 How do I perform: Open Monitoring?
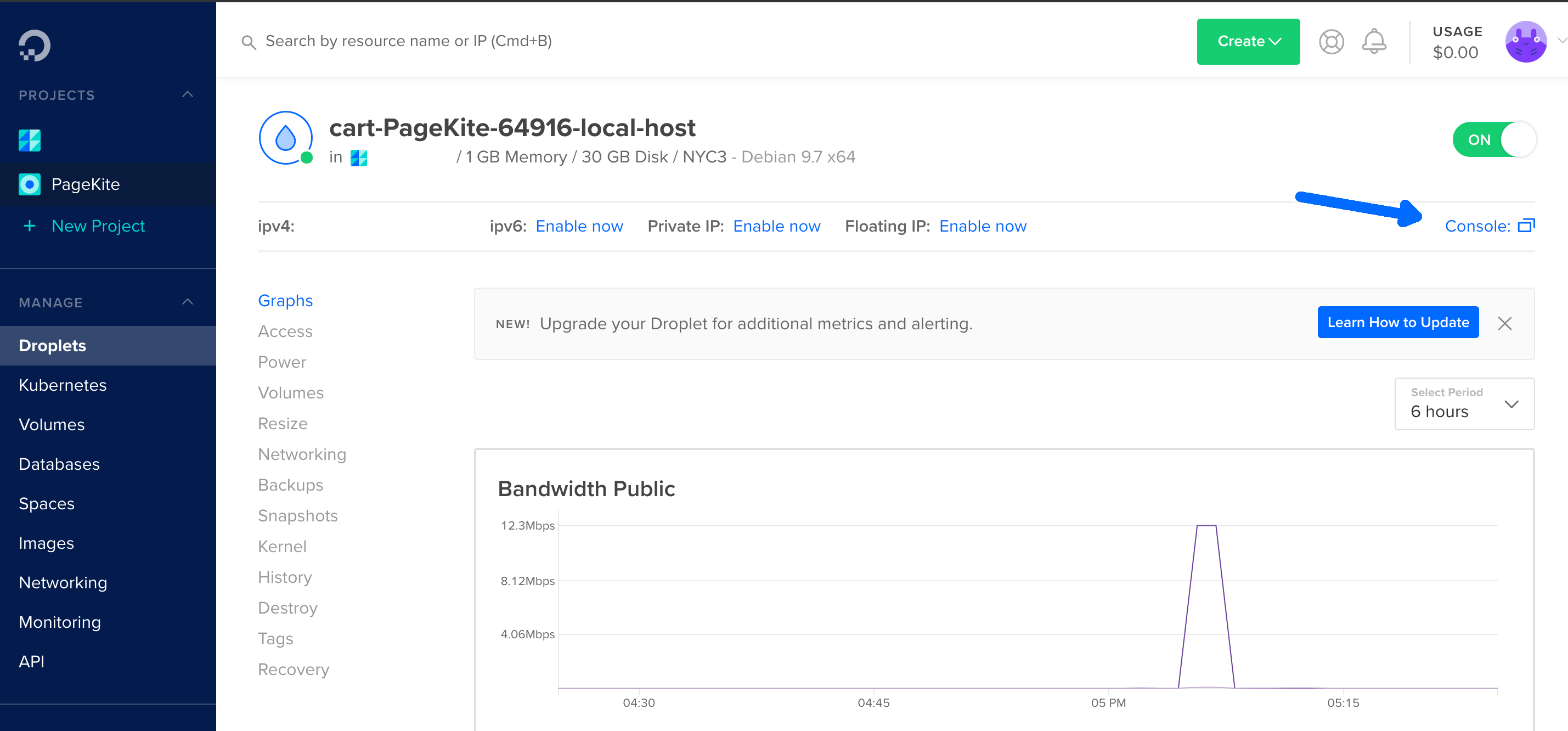pos(60,623)
